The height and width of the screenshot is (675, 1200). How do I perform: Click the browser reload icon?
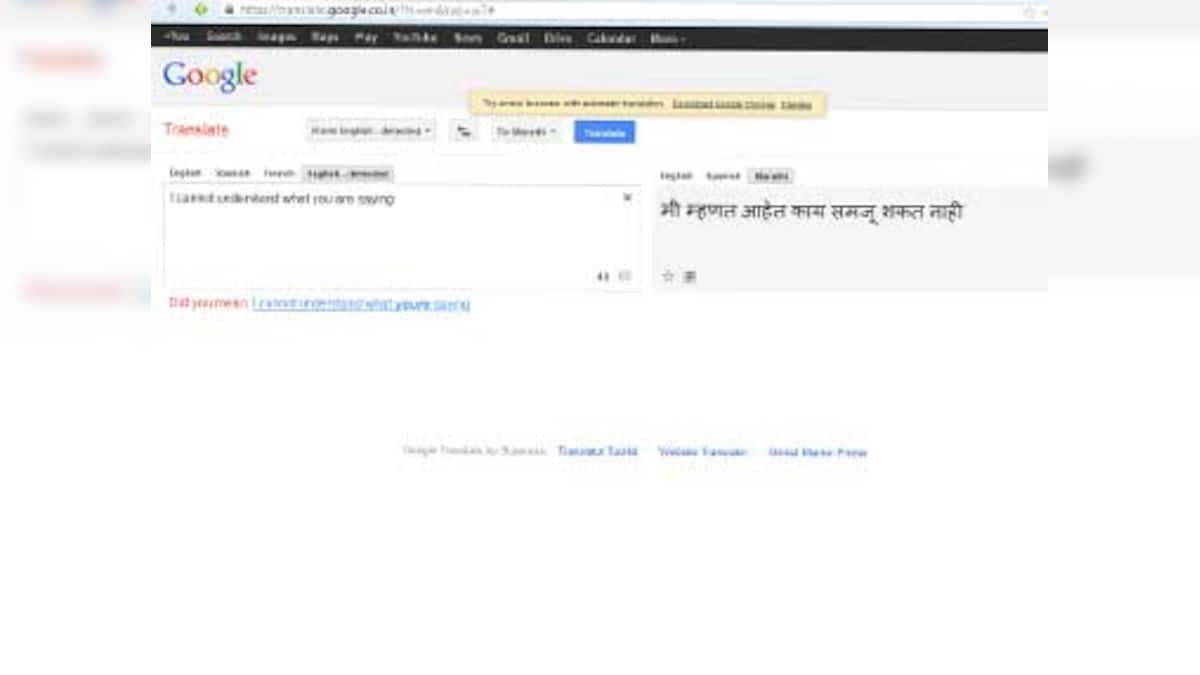coord(201,9)
